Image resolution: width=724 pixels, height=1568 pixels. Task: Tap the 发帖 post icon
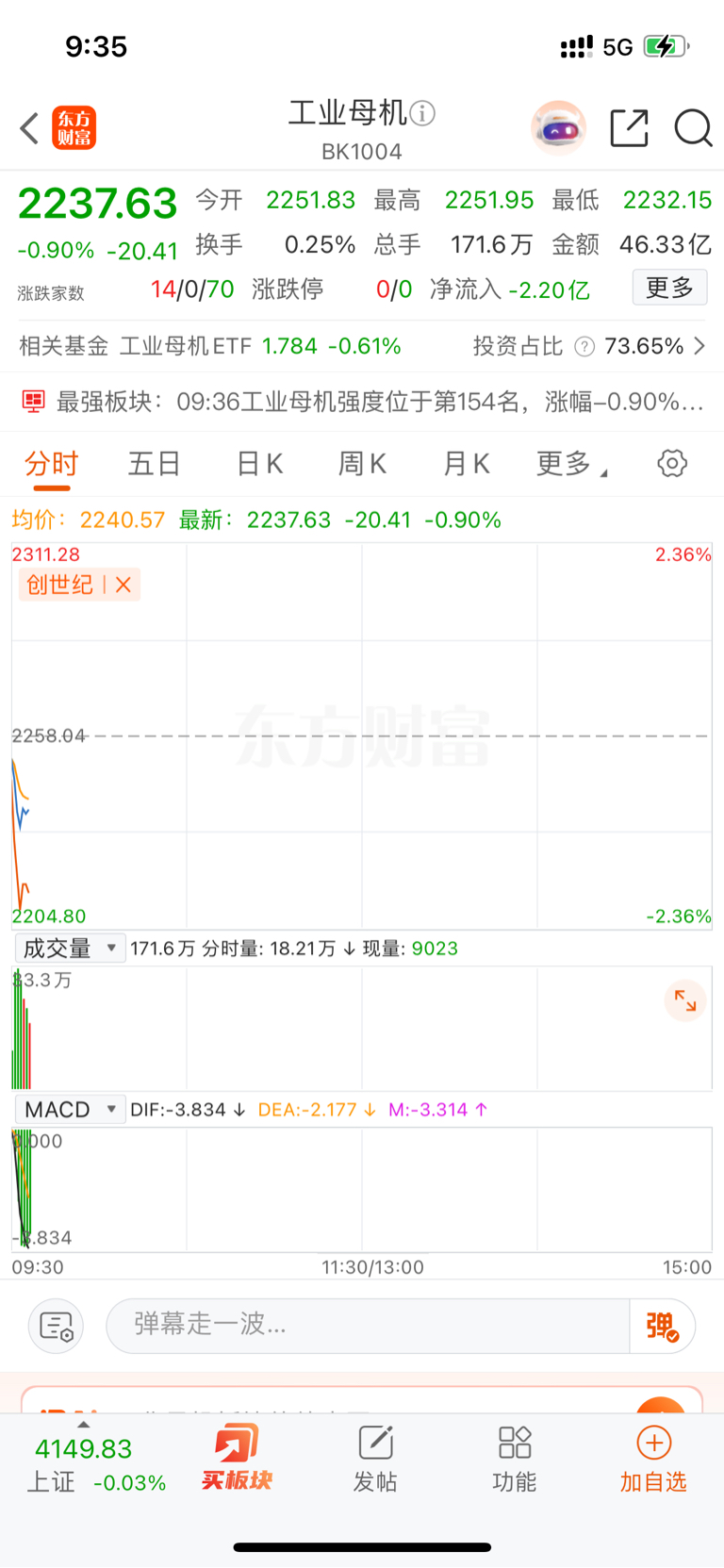(x=375, y=1458)
